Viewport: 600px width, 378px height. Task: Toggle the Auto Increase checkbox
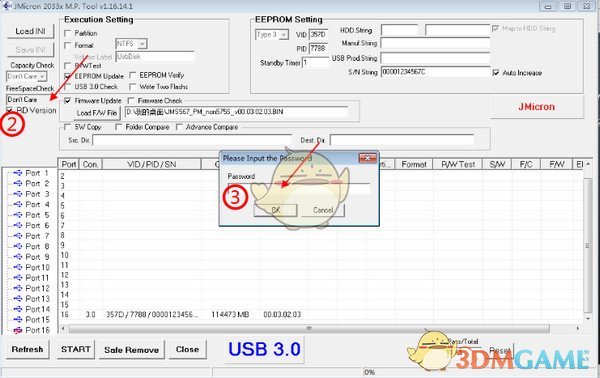coord(496,73)
